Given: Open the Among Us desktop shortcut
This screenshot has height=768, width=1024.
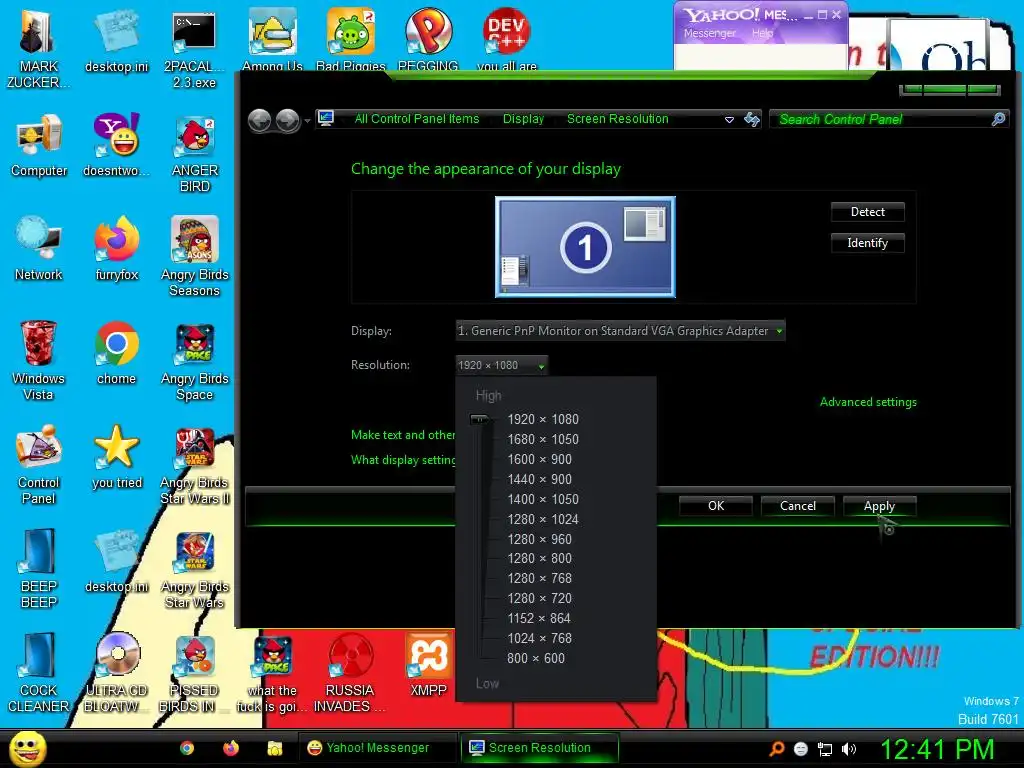Looking at the screenshot, I should tap(272, 39).
